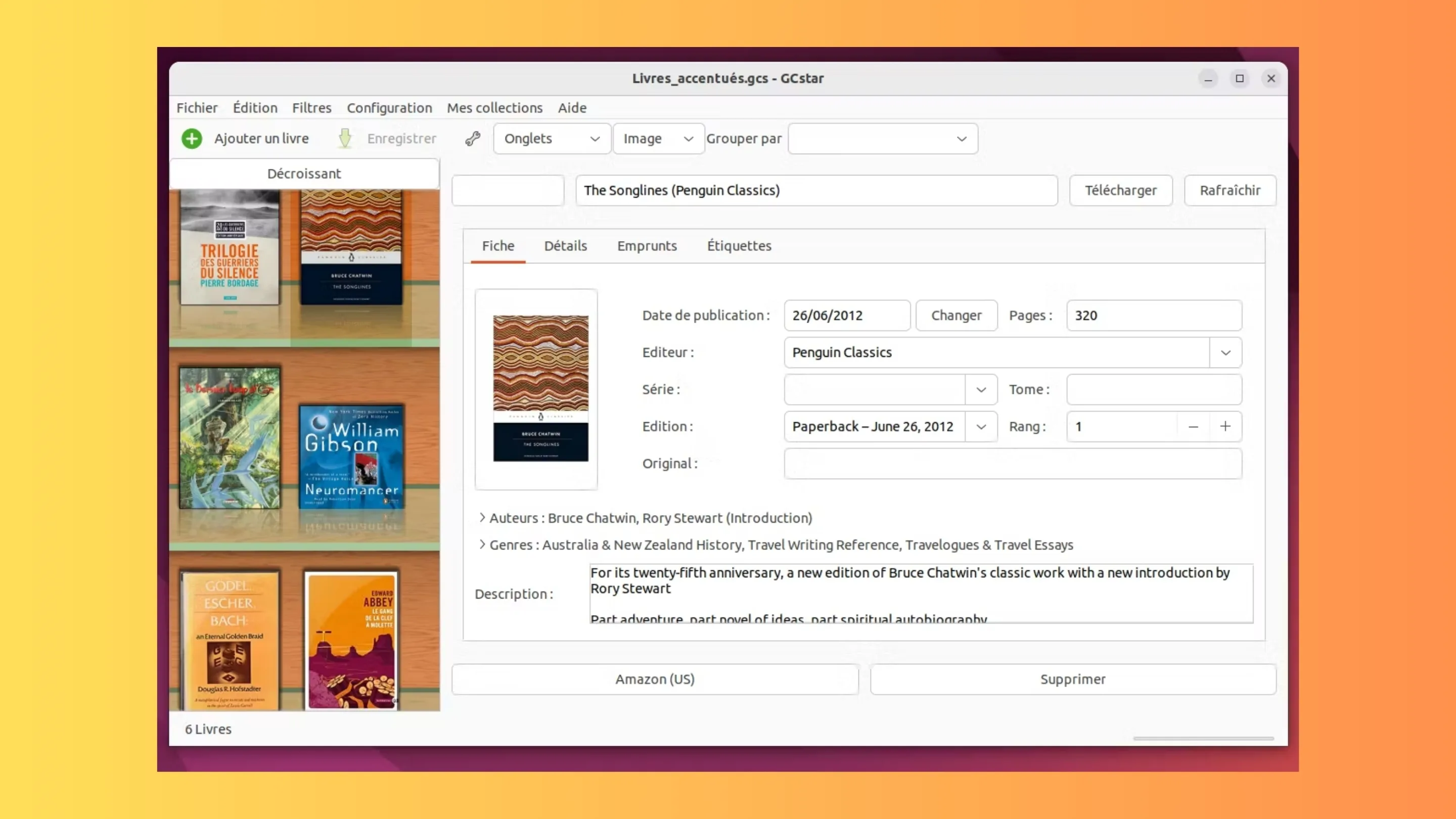Screen dimensions: 1456x819
Task: Switch to the Emprunts tab
Action: 647,246
